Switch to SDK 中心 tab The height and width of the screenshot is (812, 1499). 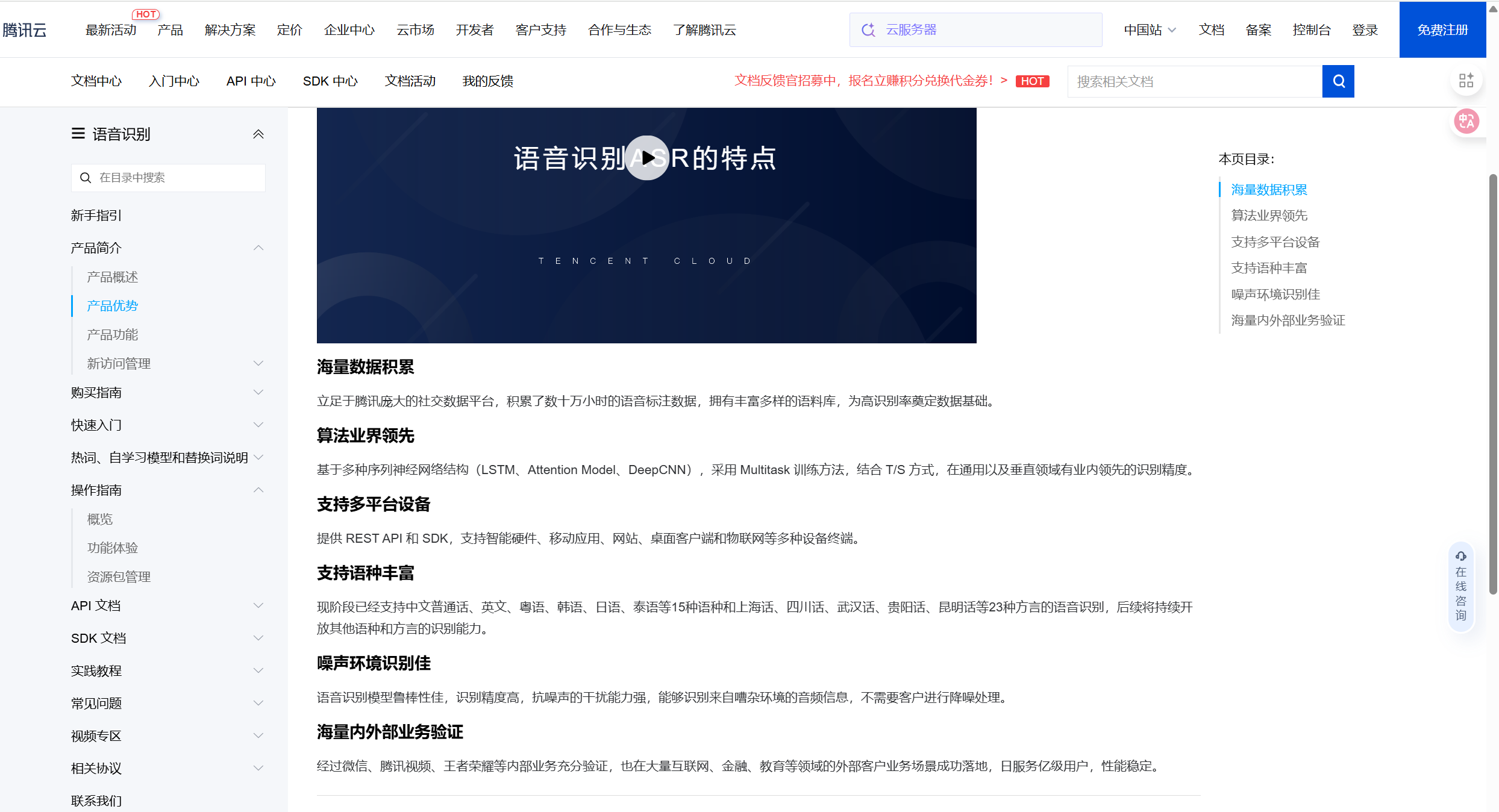click(330, 81)
